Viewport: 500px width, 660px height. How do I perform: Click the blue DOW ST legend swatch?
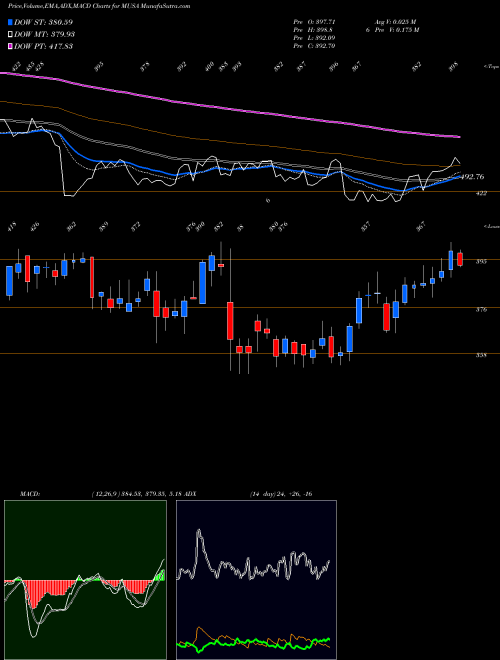(x=10, y=22)
